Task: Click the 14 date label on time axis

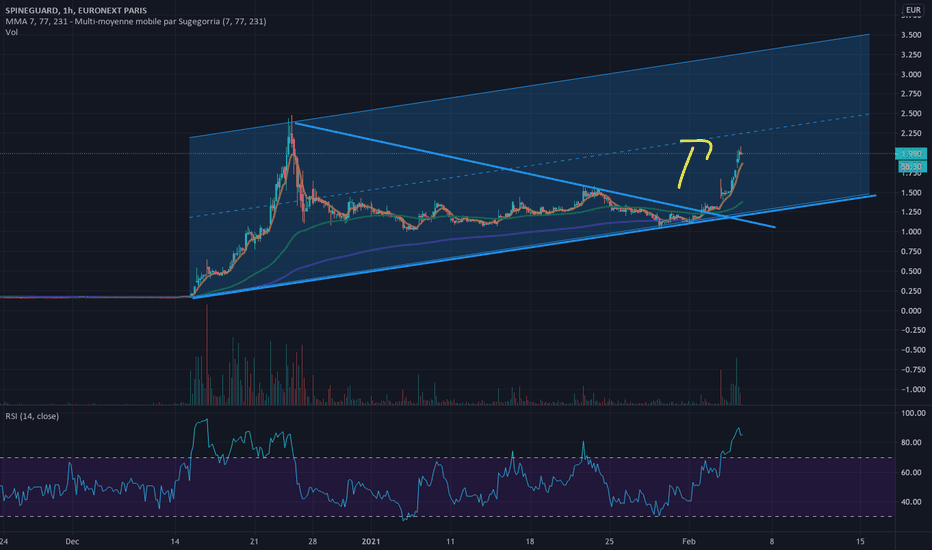Action: tap(175, 542)
